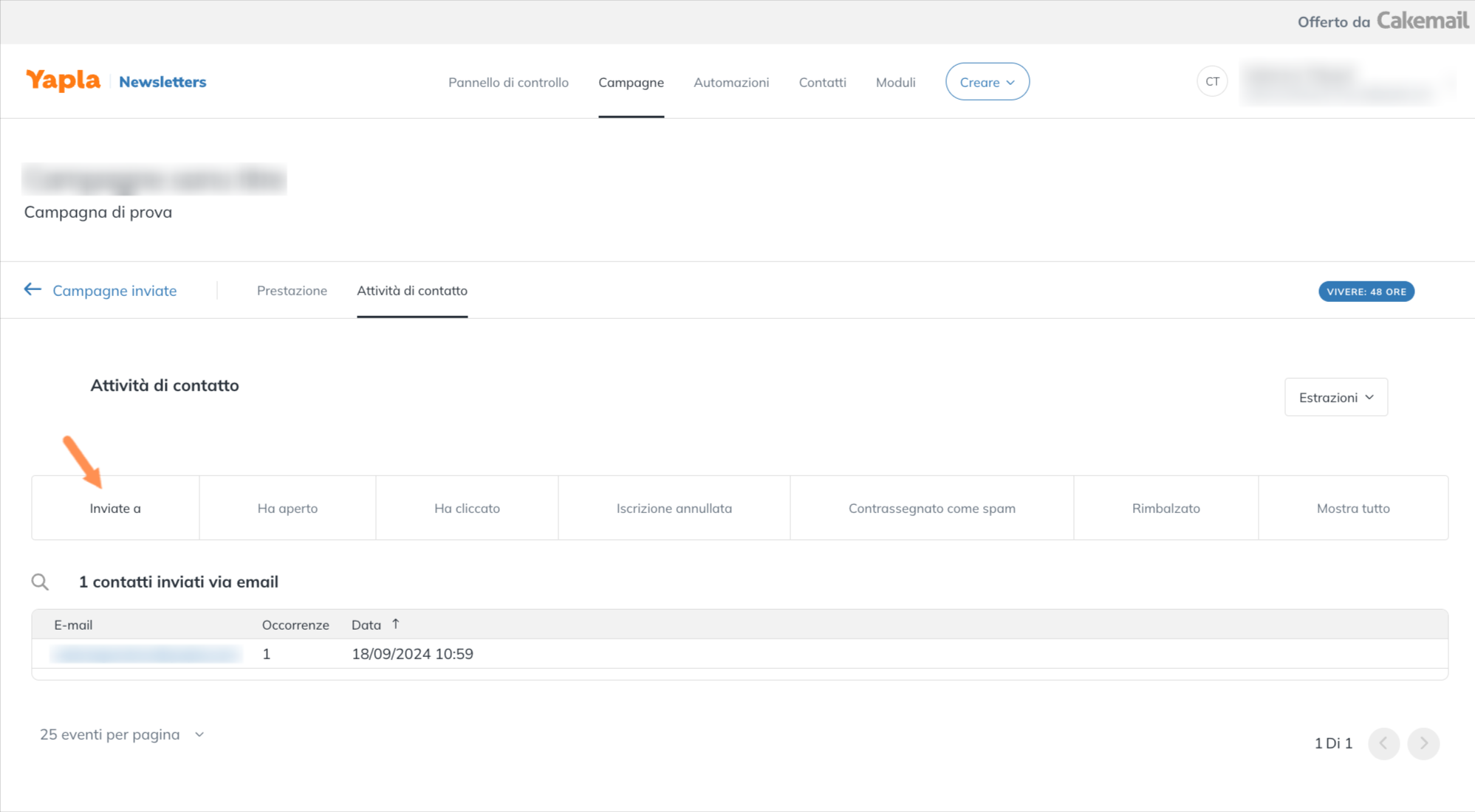Click the CT user avatar
This screenshot has width=1475, height=812.
pos(1212,81)
